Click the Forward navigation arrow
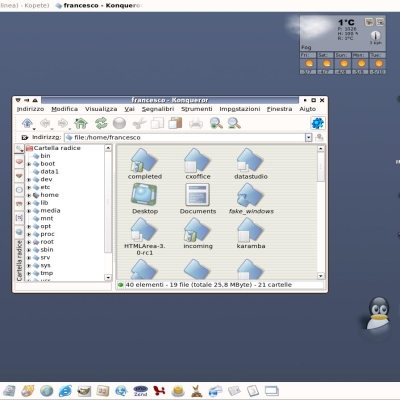This screenshot has width=400, height=400. pos(63,123)
